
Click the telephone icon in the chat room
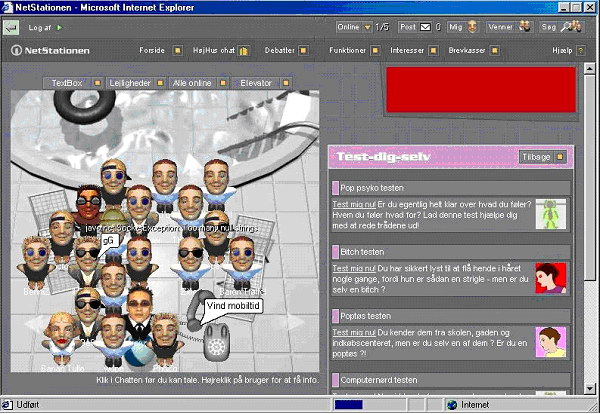point(217,346)
